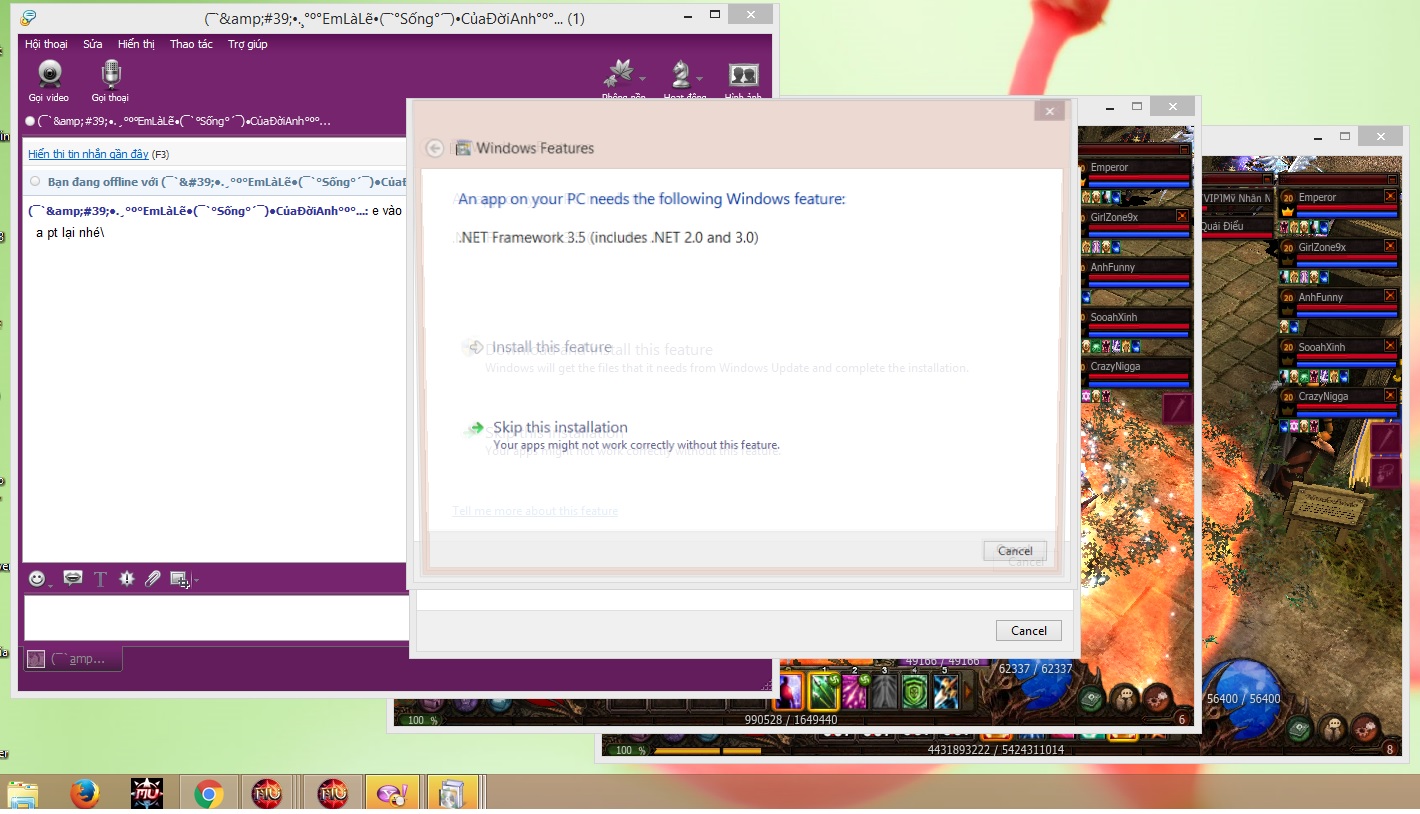The height and width of the screenshot is (814, 1420).
Task: Open File Explorer from the taskbar
Action: tap(23, 795)
